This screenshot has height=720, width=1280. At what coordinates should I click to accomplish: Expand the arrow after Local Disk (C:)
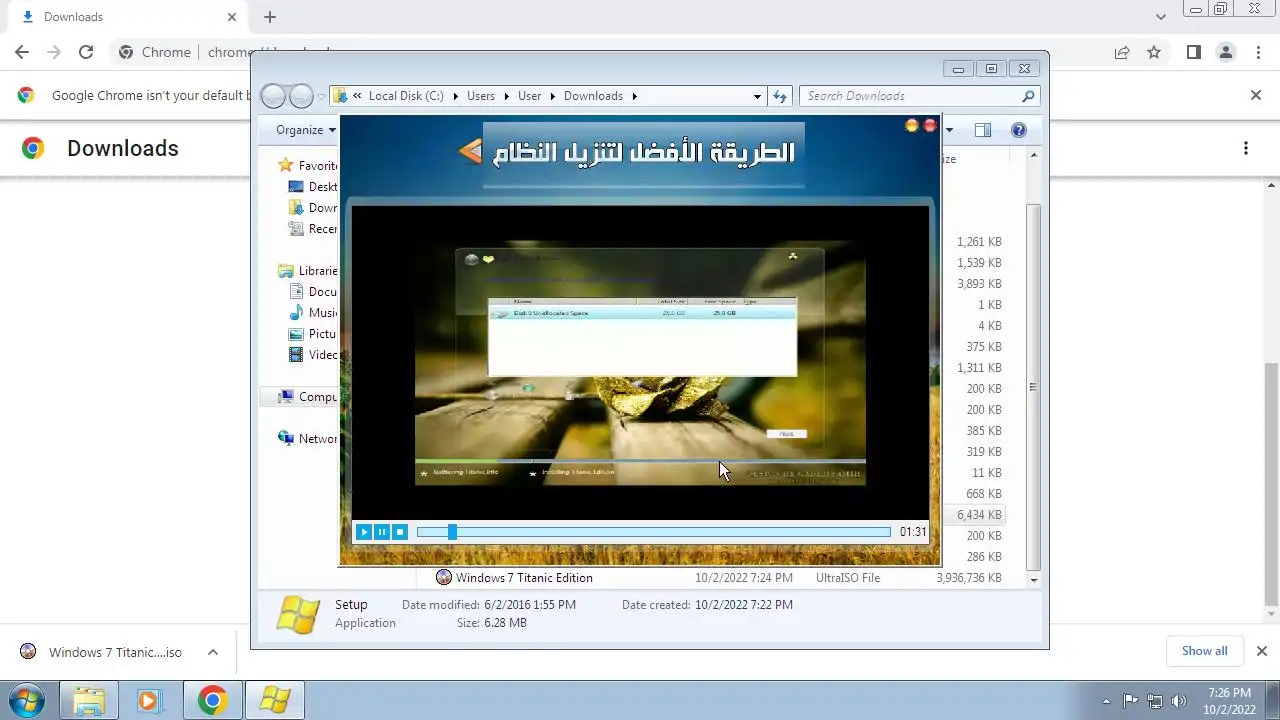(455, 96)
